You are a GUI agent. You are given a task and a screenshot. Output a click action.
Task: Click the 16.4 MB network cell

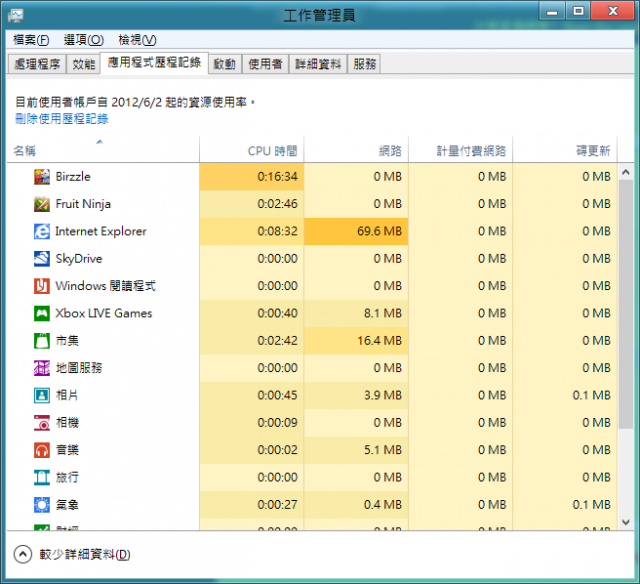pyautogui.click(x=356, y=341)
